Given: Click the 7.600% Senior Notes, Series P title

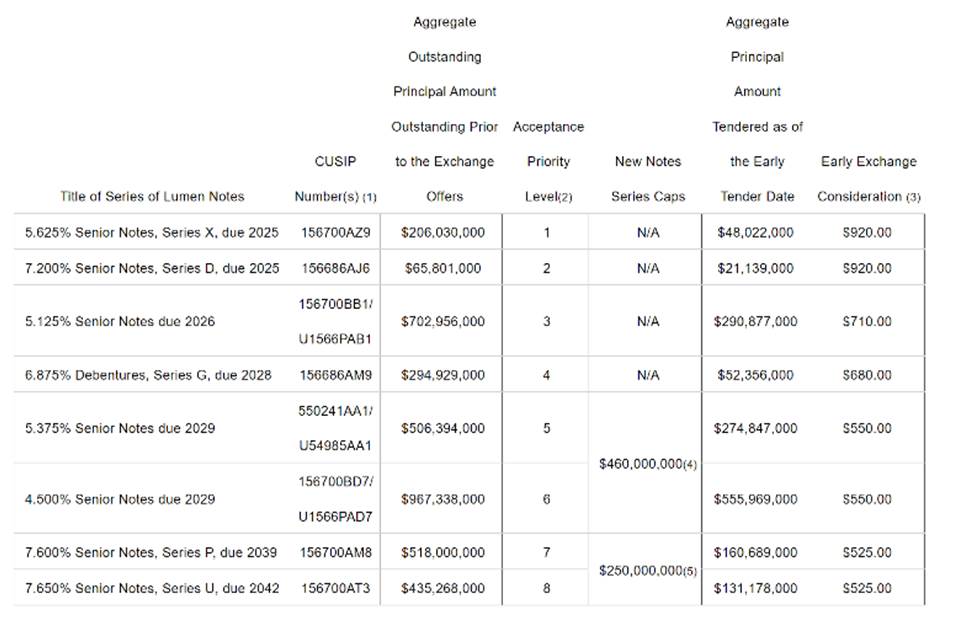Looking at the screenshot, I should 152,552.
